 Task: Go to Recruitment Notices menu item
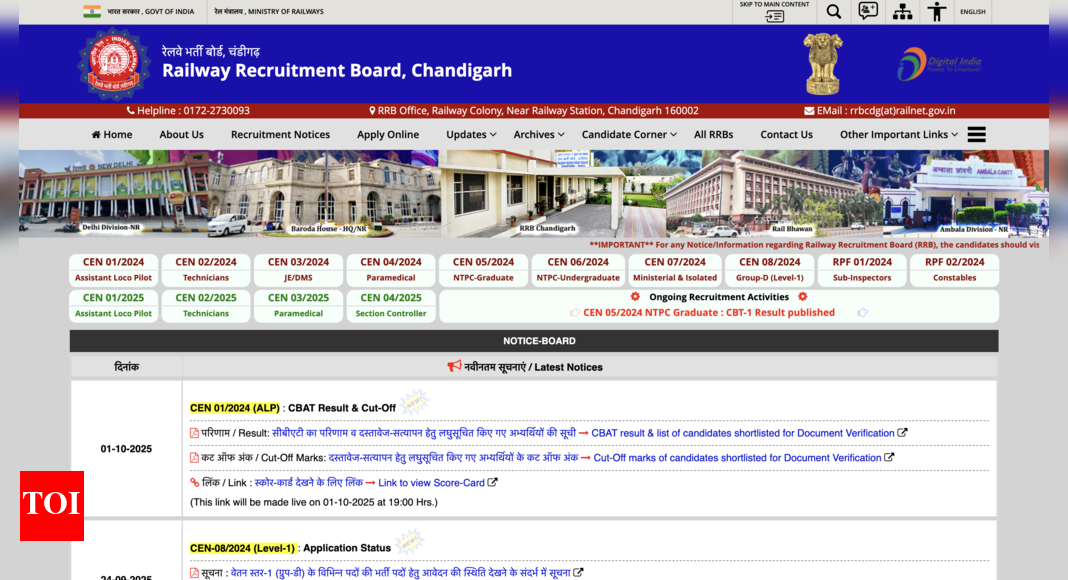pos(280,135)
